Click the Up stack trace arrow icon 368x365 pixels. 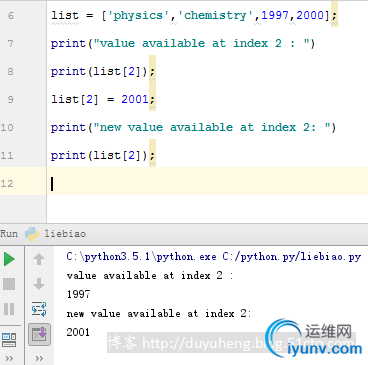pos(39,259)
